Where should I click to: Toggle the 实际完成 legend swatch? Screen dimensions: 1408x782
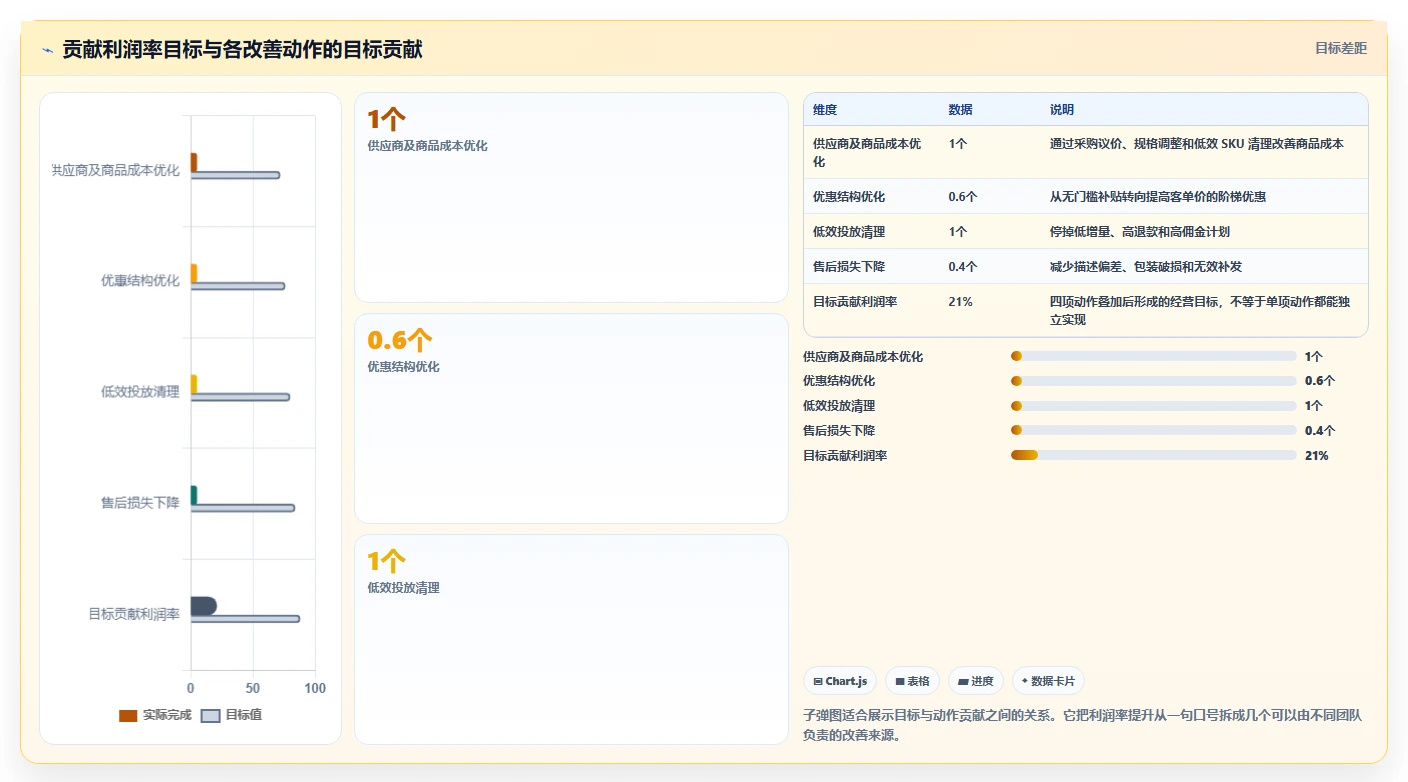coord(128,715)
